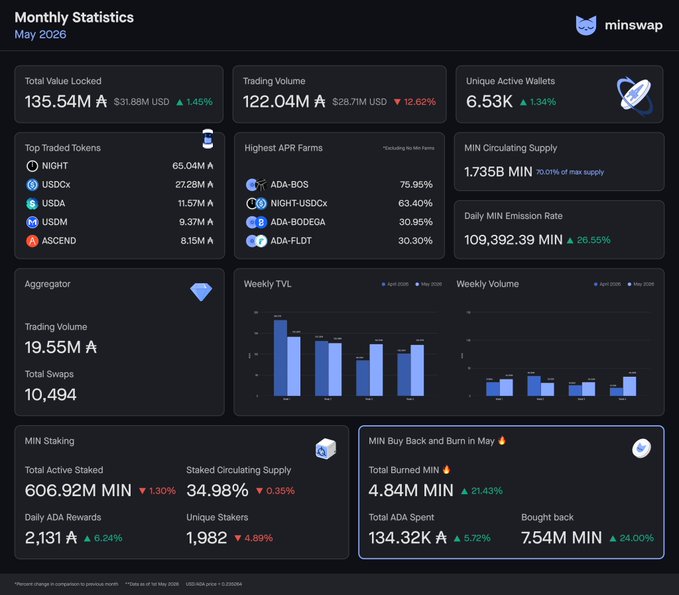Click the 2,131 Daily ADA Rewards figure
The height and width of the screenshot is (595, 679).
51,538
